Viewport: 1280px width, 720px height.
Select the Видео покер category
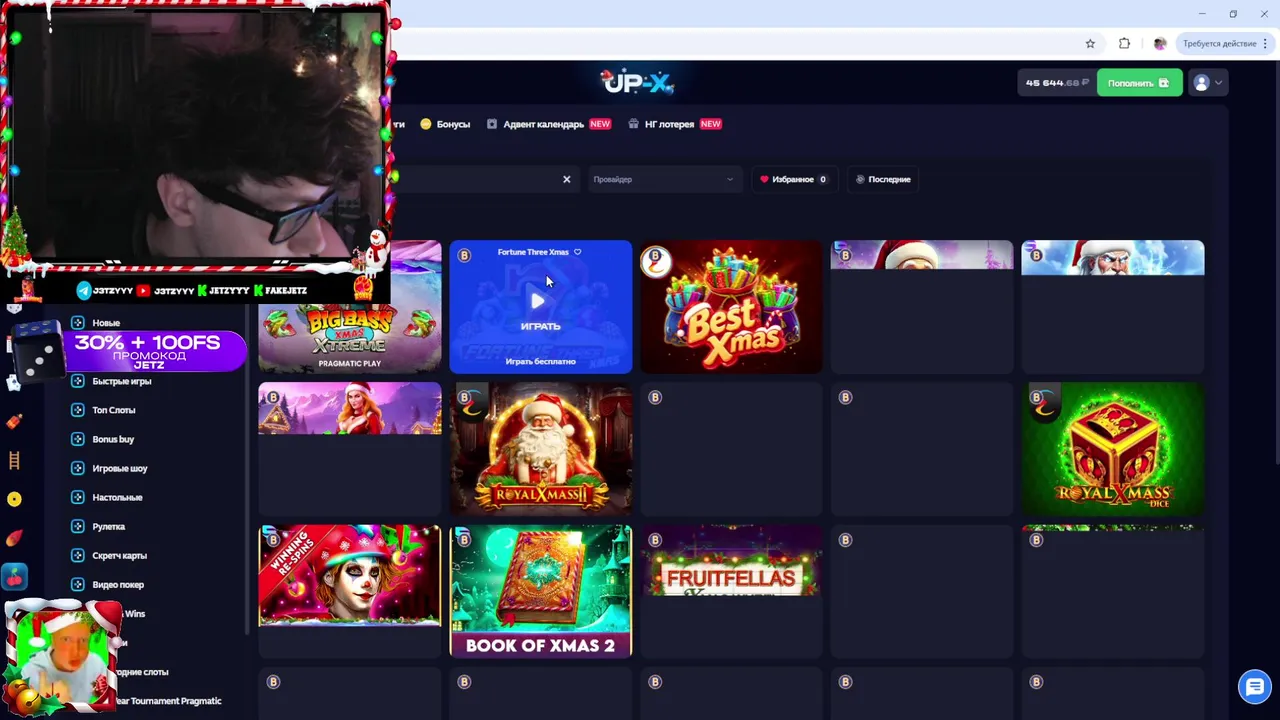click(x=118, y=584)
